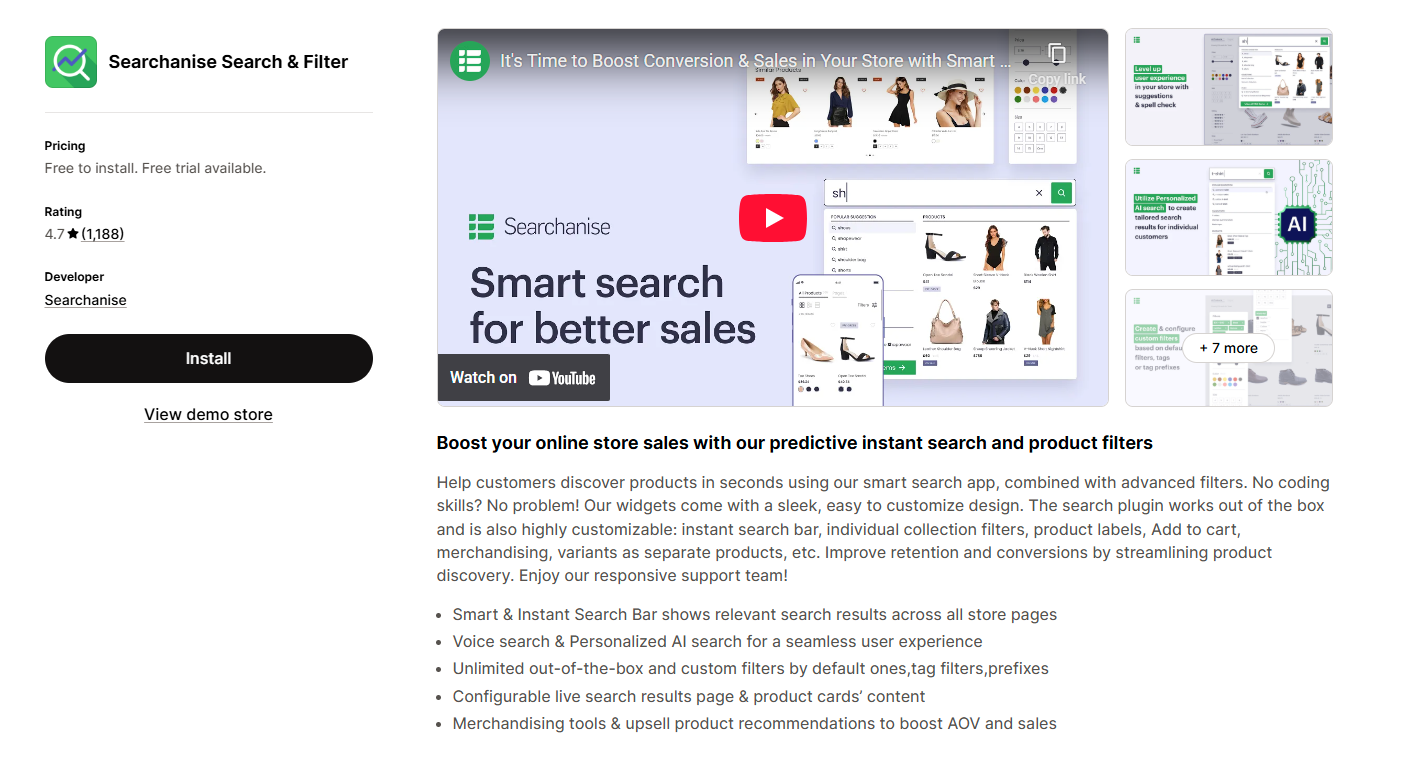Viewport: 1421px width, 771px height.
Task: Open the Searchanise developer page
Action: click(85, 300)
